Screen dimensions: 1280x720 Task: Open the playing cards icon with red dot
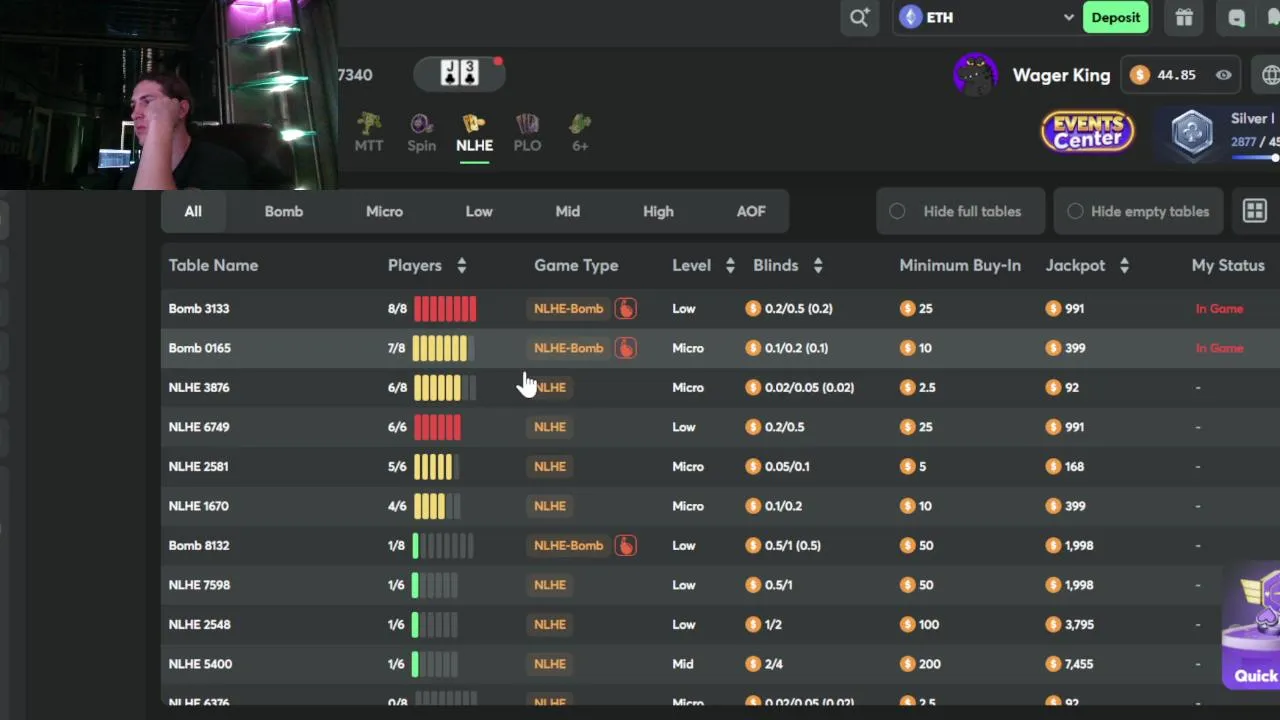460,73
